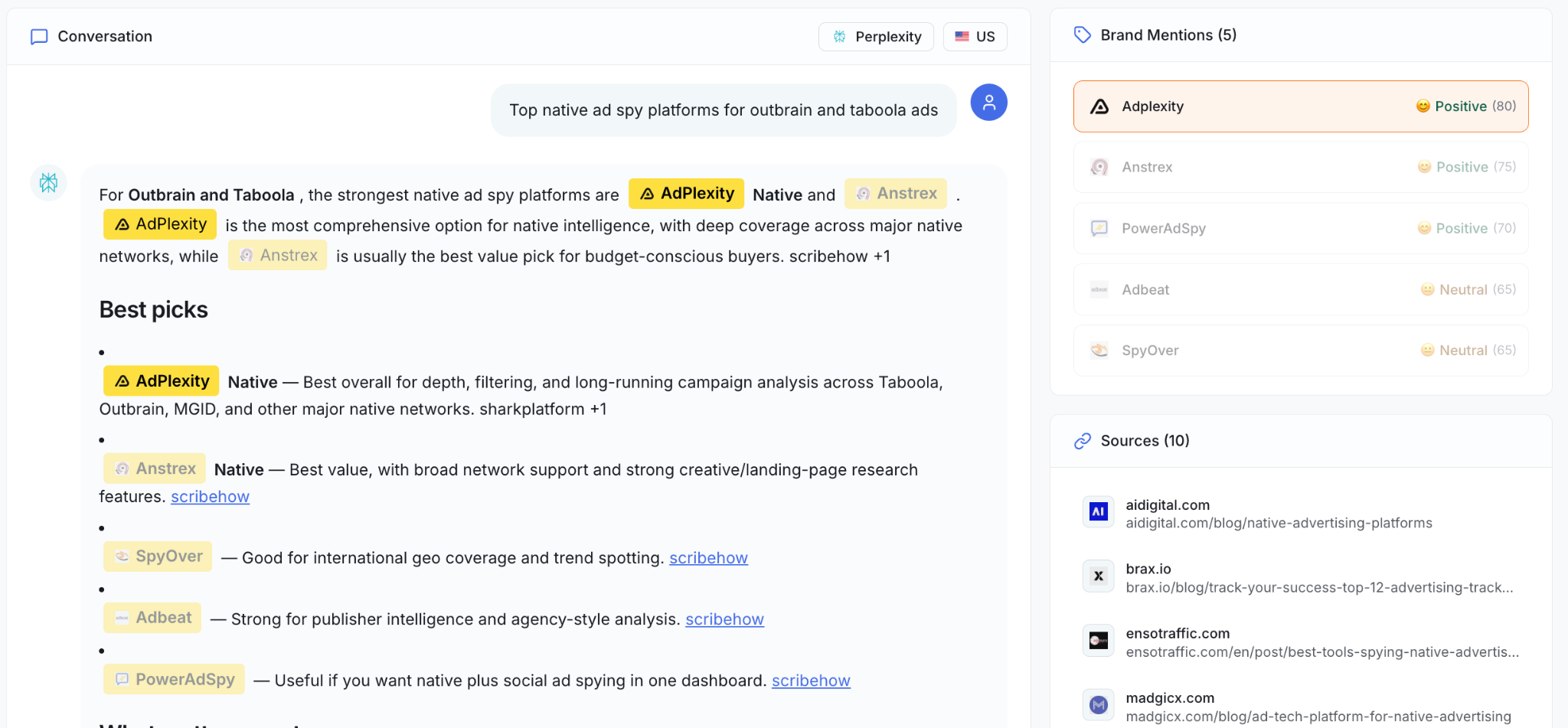Open the scribehow link in SpyOver bullet
This screenshot has width=1568, height=728.
(708, 558)
